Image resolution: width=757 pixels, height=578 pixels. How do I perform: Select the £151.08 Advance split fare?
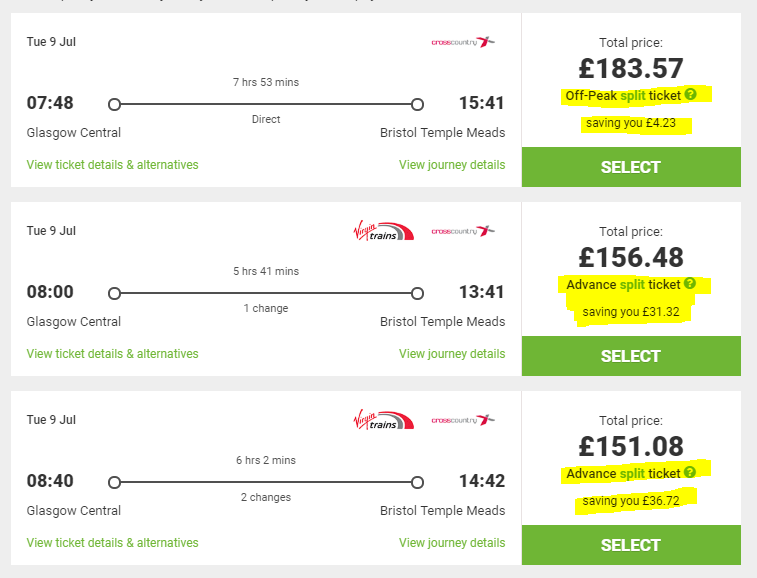[x=631, y=545]
